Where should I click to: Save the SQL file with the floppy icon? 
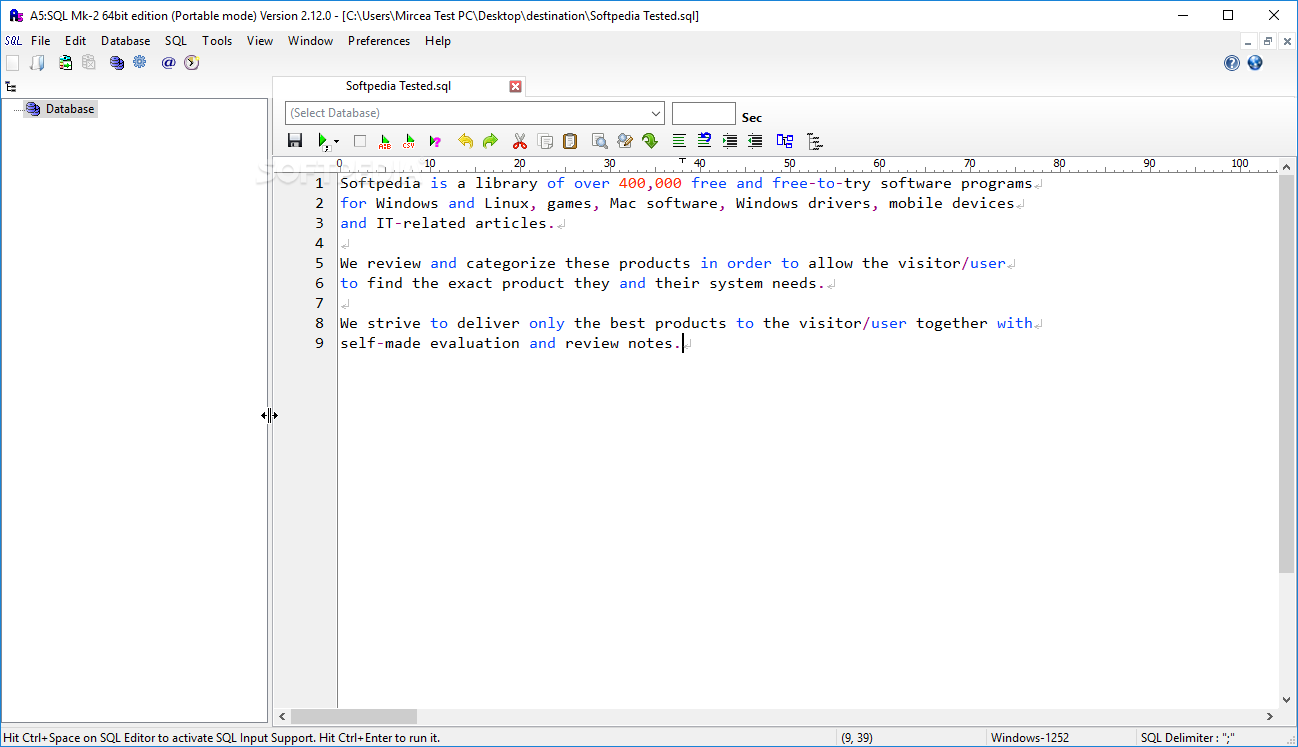pyautogui.click(x=295, y=141)
